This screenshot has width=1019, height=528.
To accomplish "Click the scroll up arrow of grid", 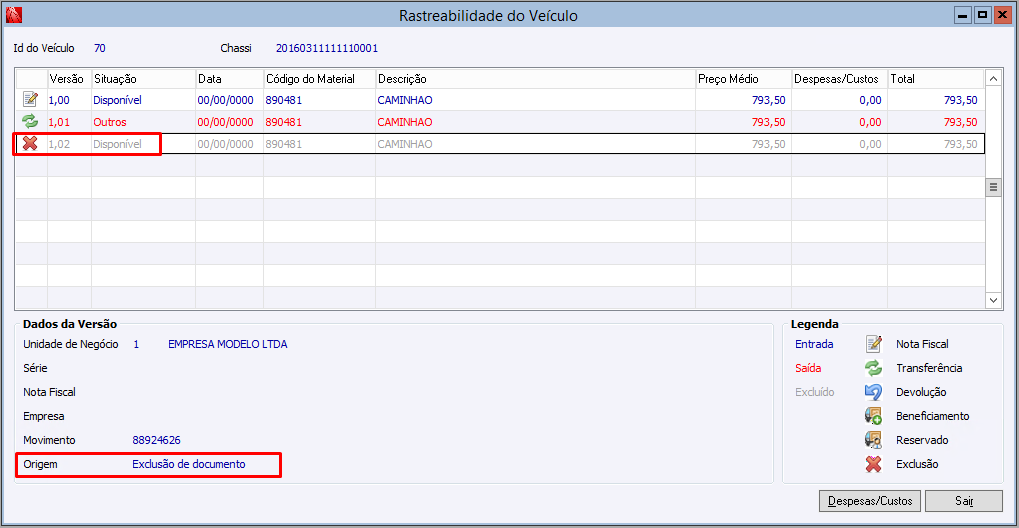I will click(x=994, y=79).
